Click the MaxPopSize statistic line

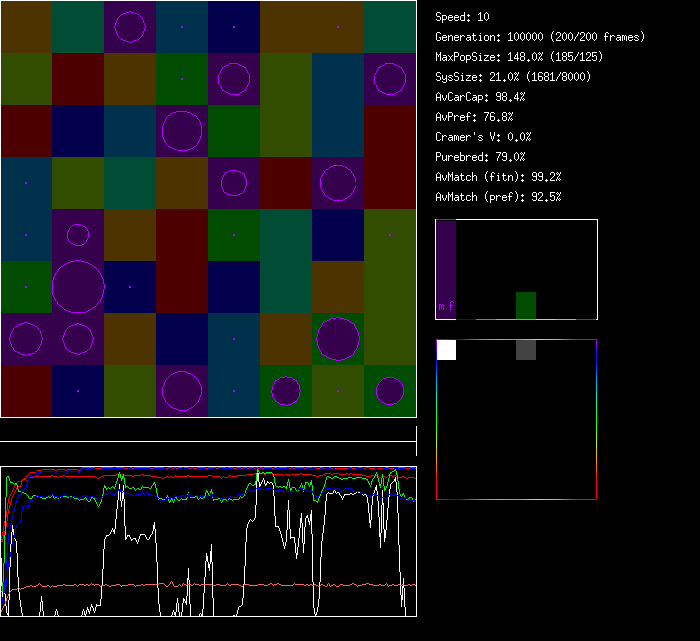click(519, 57)
